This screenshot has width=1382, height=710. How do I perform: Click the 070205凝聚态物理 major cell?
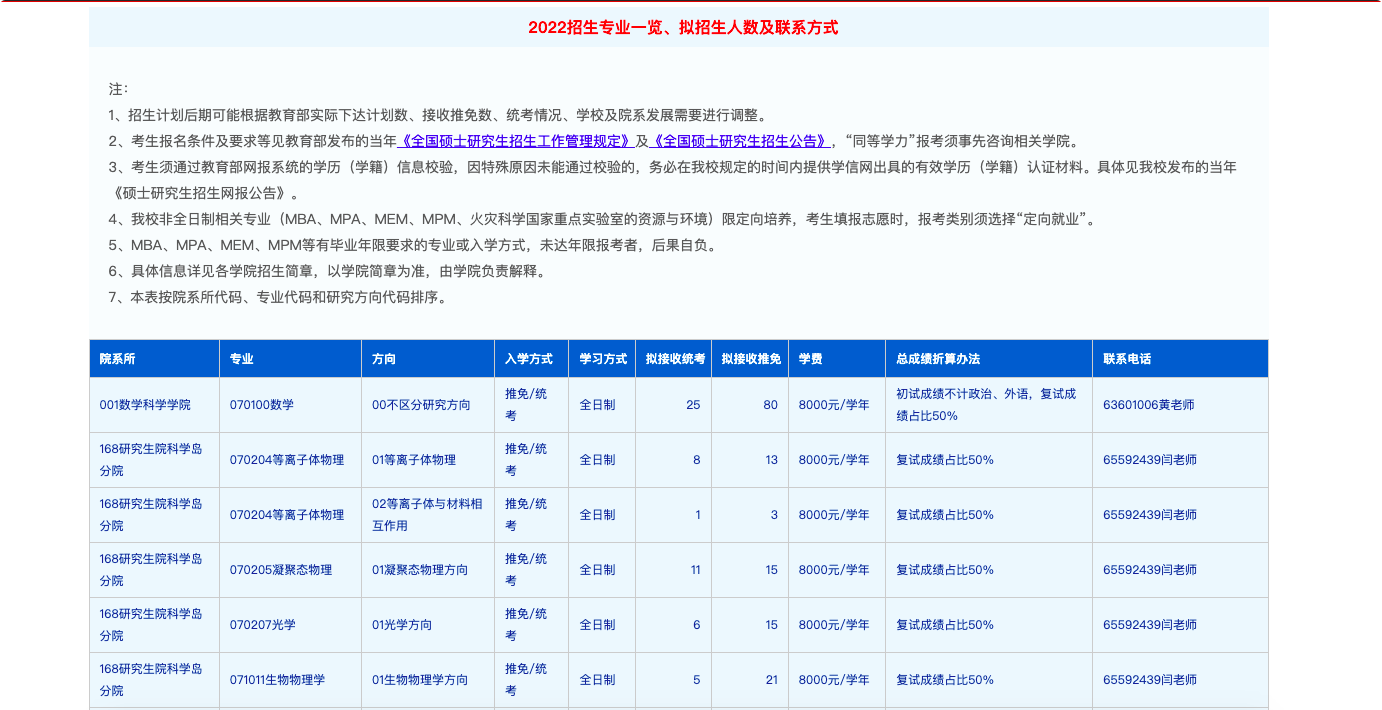(281, 570)
